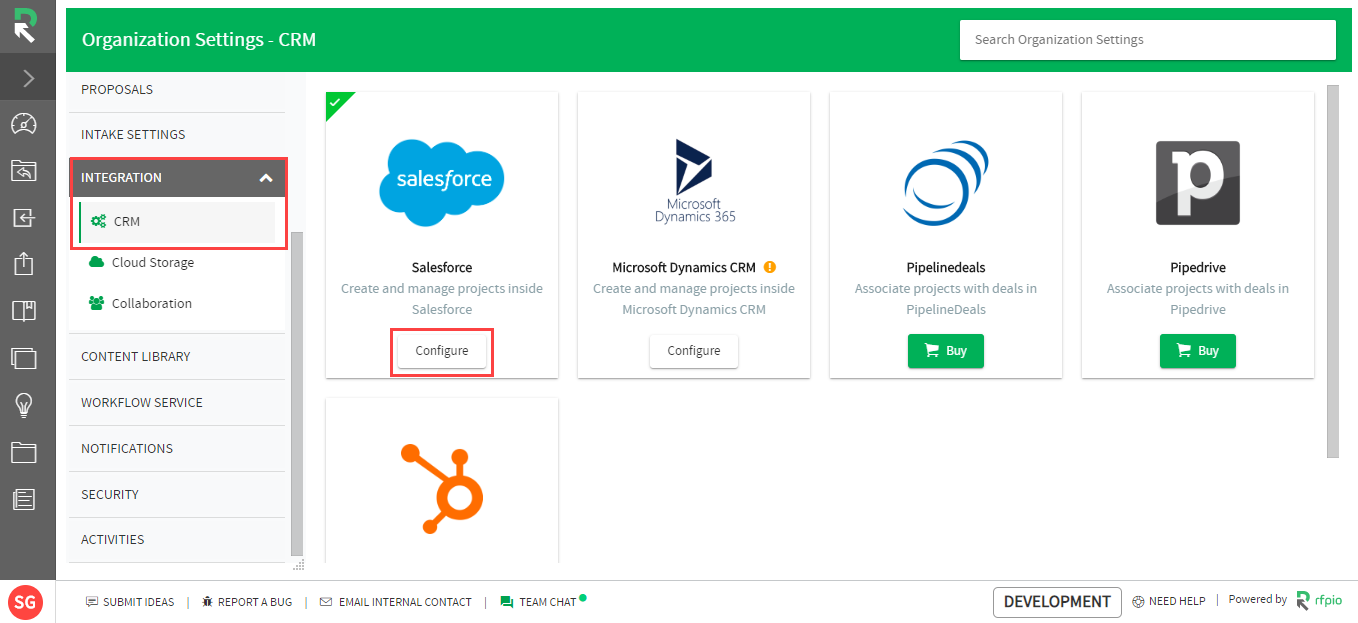
Task: Expand the left navigation with arrow icon
Action: coord(28,78)
